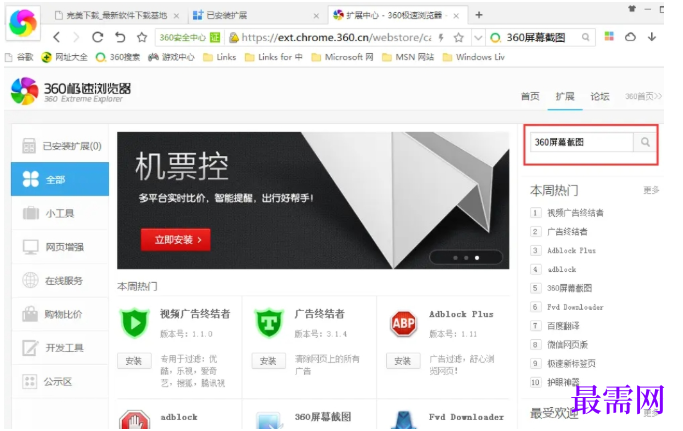Reload the page with refresh icon
The image size is (683, 431).
(98, 37)
